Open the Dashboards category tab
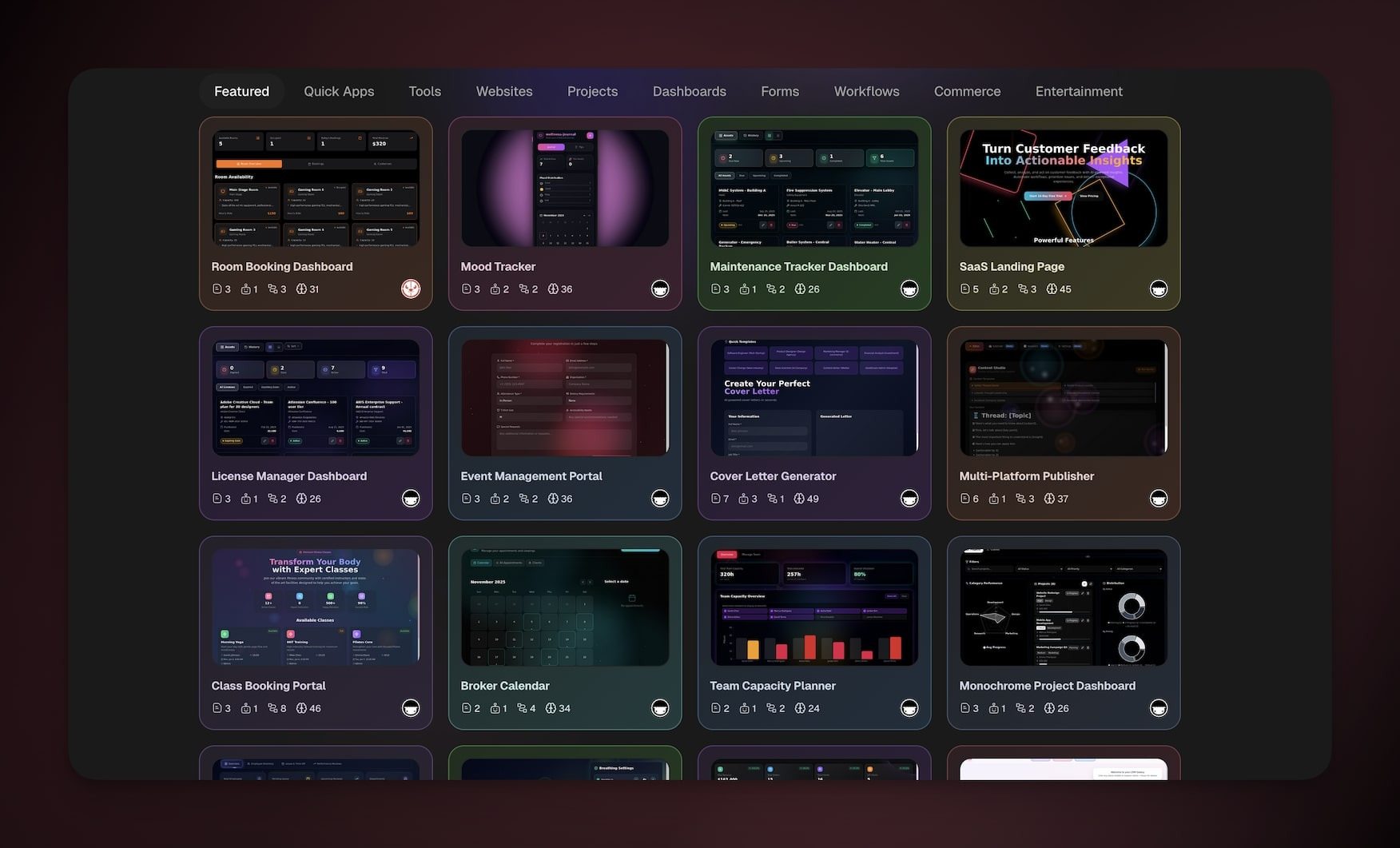This screenshot has width=1400, height=848. click(689, 91)
